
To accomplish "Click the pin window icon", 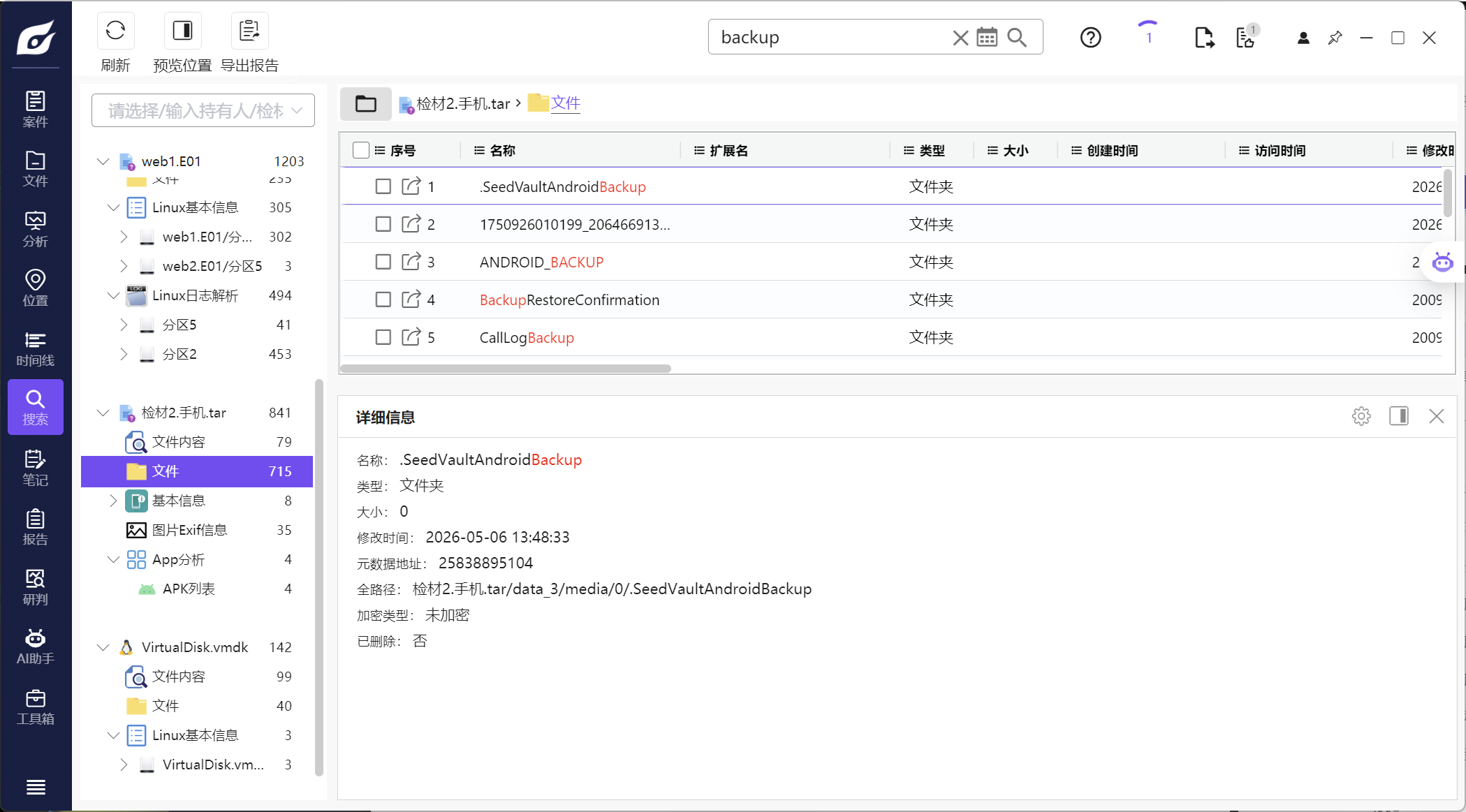I will [x=1335, y=38].
